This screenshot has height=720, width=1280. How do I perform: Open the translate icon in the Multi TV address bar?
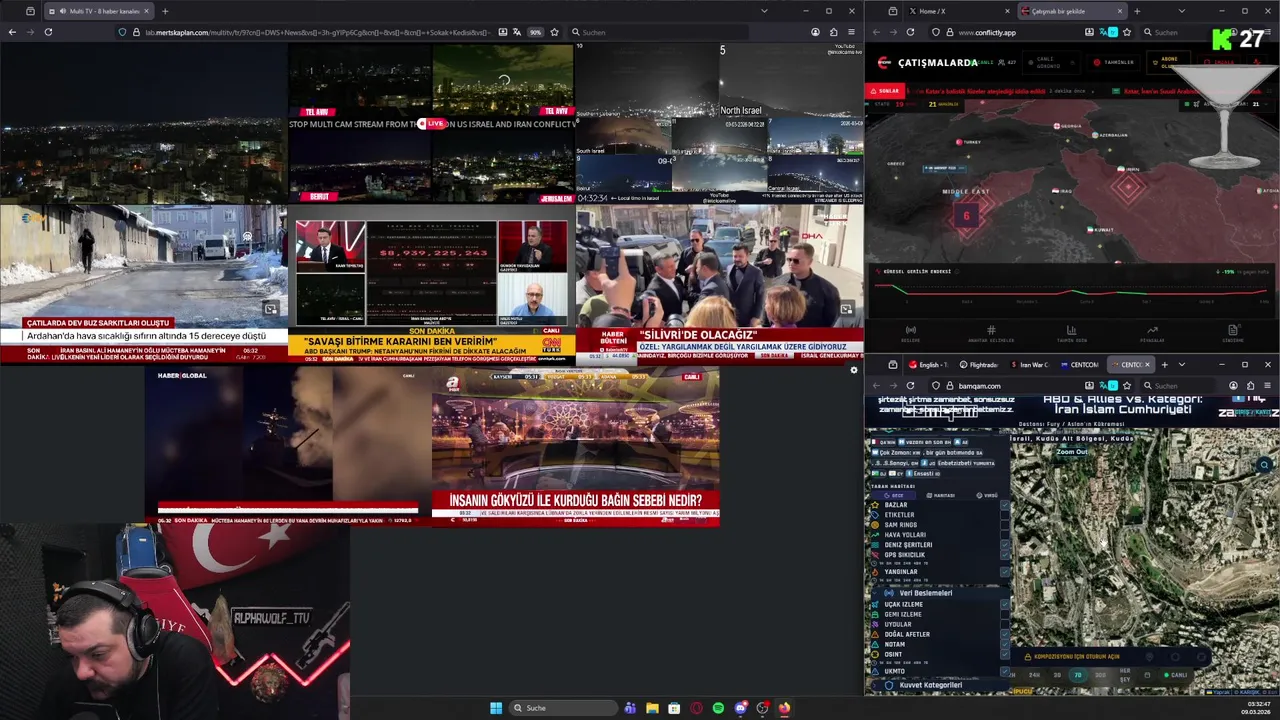click(518, 32)
